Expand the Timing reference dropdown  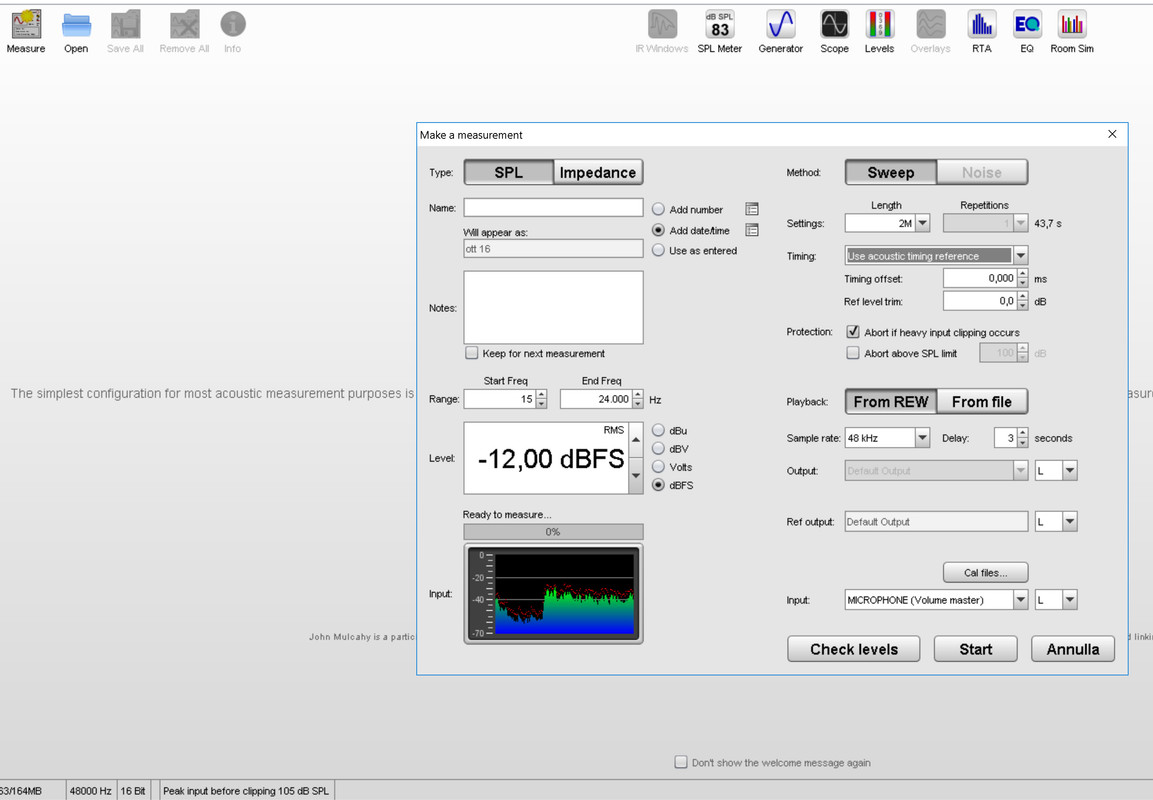[x=1021, y=256]
